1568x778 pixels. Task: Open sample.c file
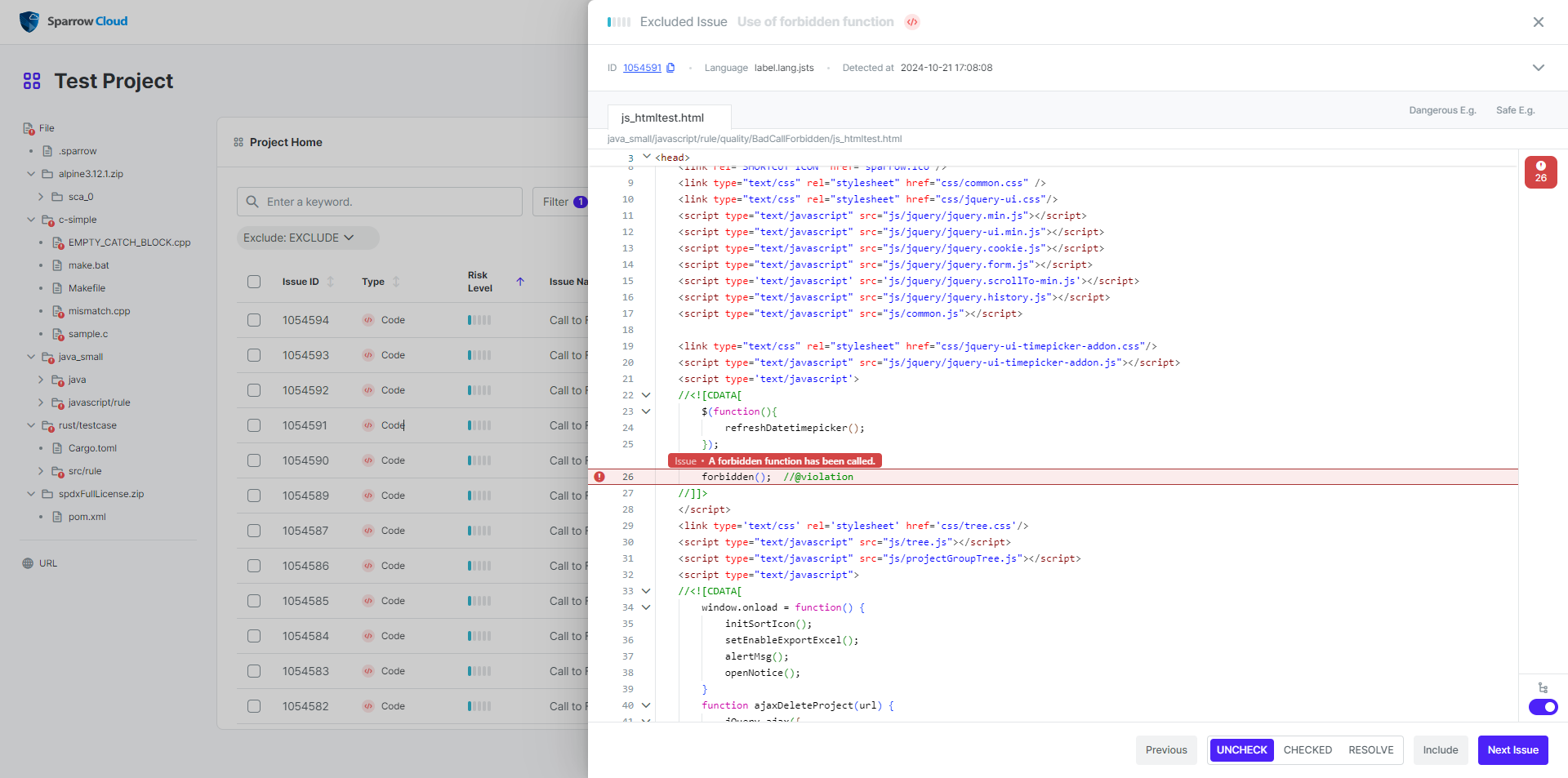click(x=87, y=334)
